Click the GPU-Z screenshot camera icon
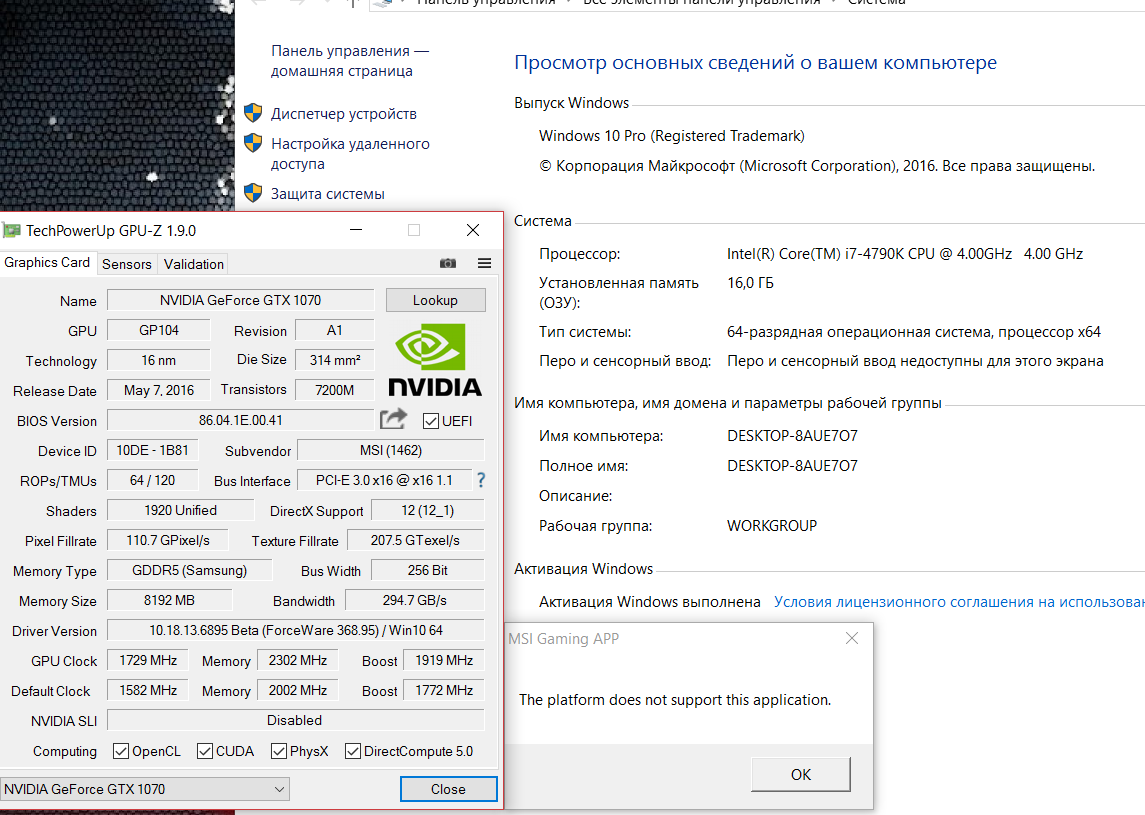Screen dimensions: 1145x815 (448, 263)
